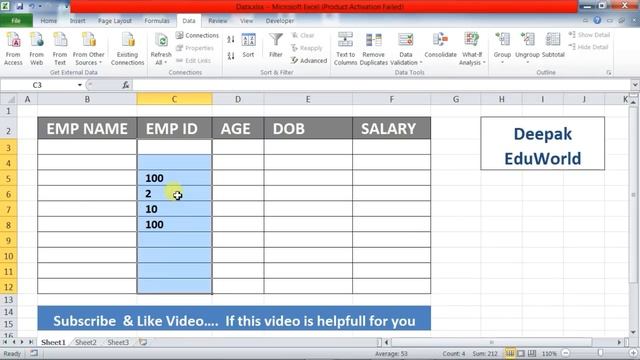
Task: Expand the Name Box dropdown
Action: point(80,85)
